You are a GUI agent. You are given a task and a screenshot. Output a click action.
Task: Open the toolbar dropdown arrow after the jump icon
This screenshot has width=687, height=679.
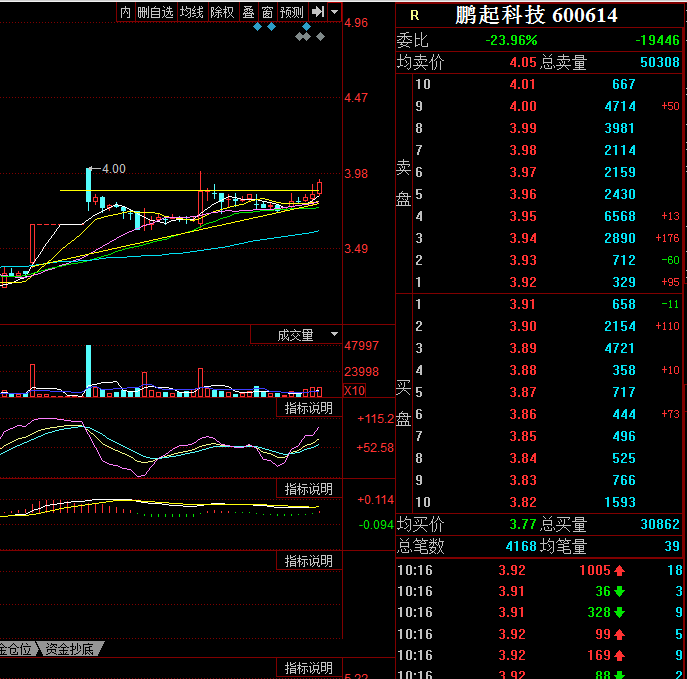335,12
